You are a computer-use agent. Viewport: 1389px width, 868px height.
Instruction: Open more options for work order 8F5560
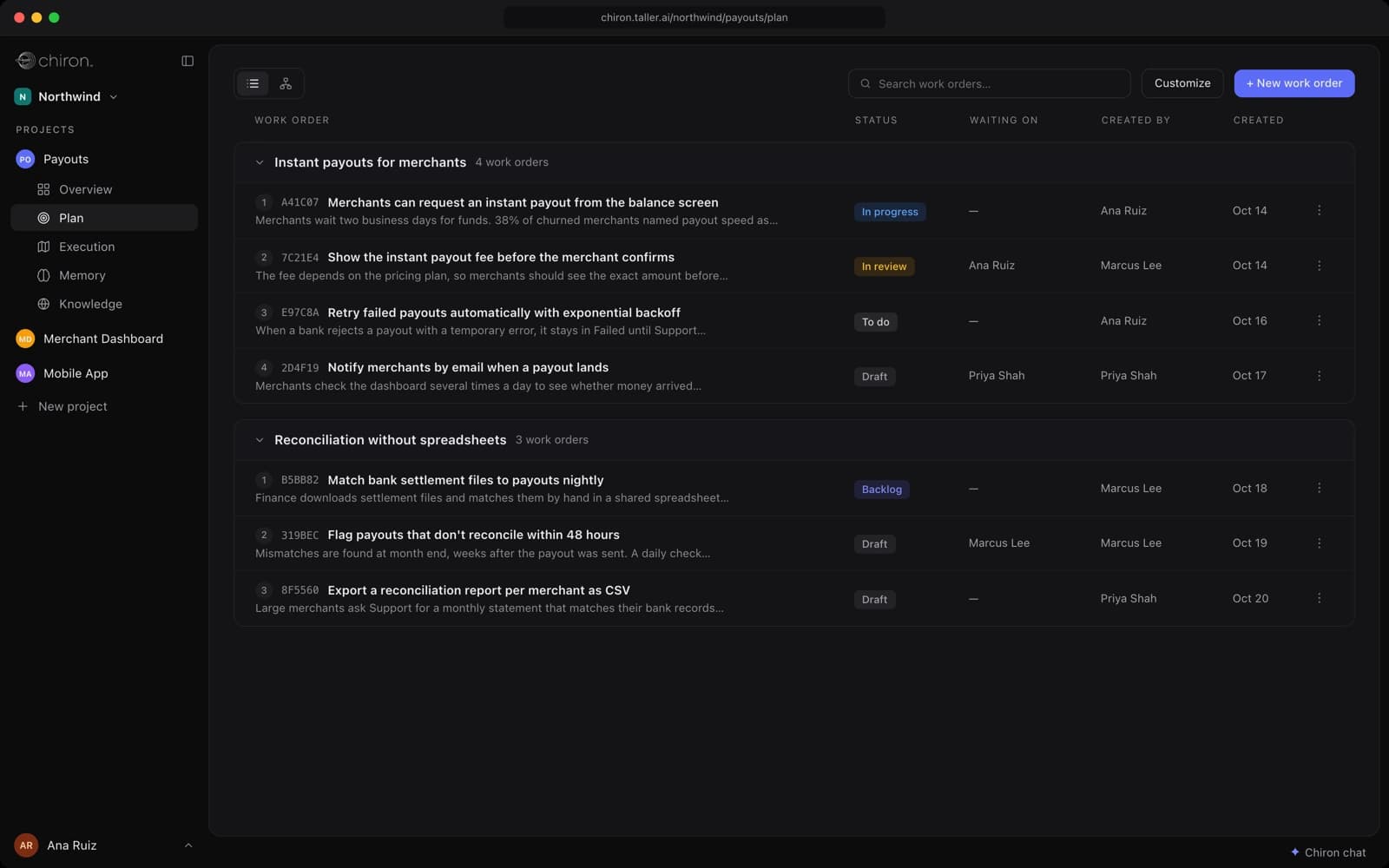(1319, 598)
